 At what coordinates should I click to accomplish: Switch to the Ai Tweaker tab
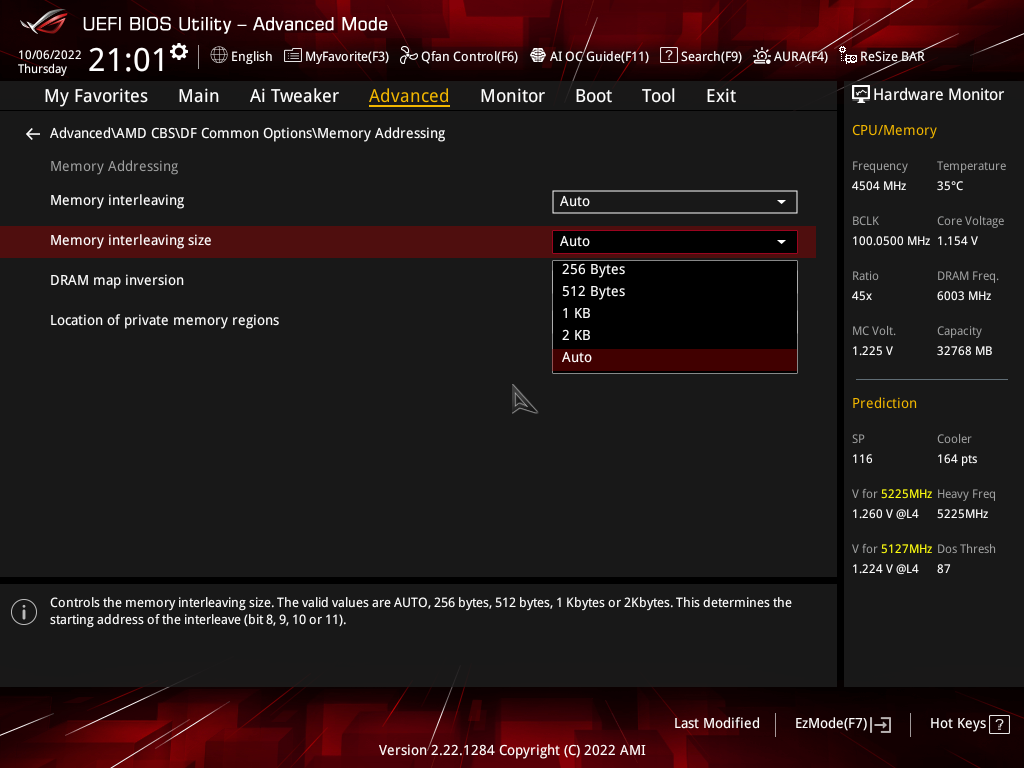pyautogui.click(x=294, y=96)
